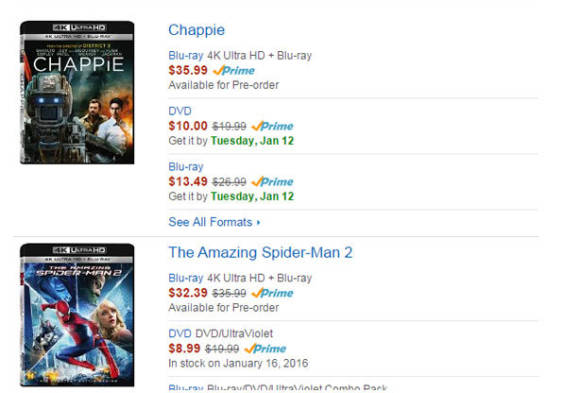The width and height of the screenshot is (580, 393).
Task: Click Prime logo beside $13.49 Blu-ray price
Action: tap(272, 182)
